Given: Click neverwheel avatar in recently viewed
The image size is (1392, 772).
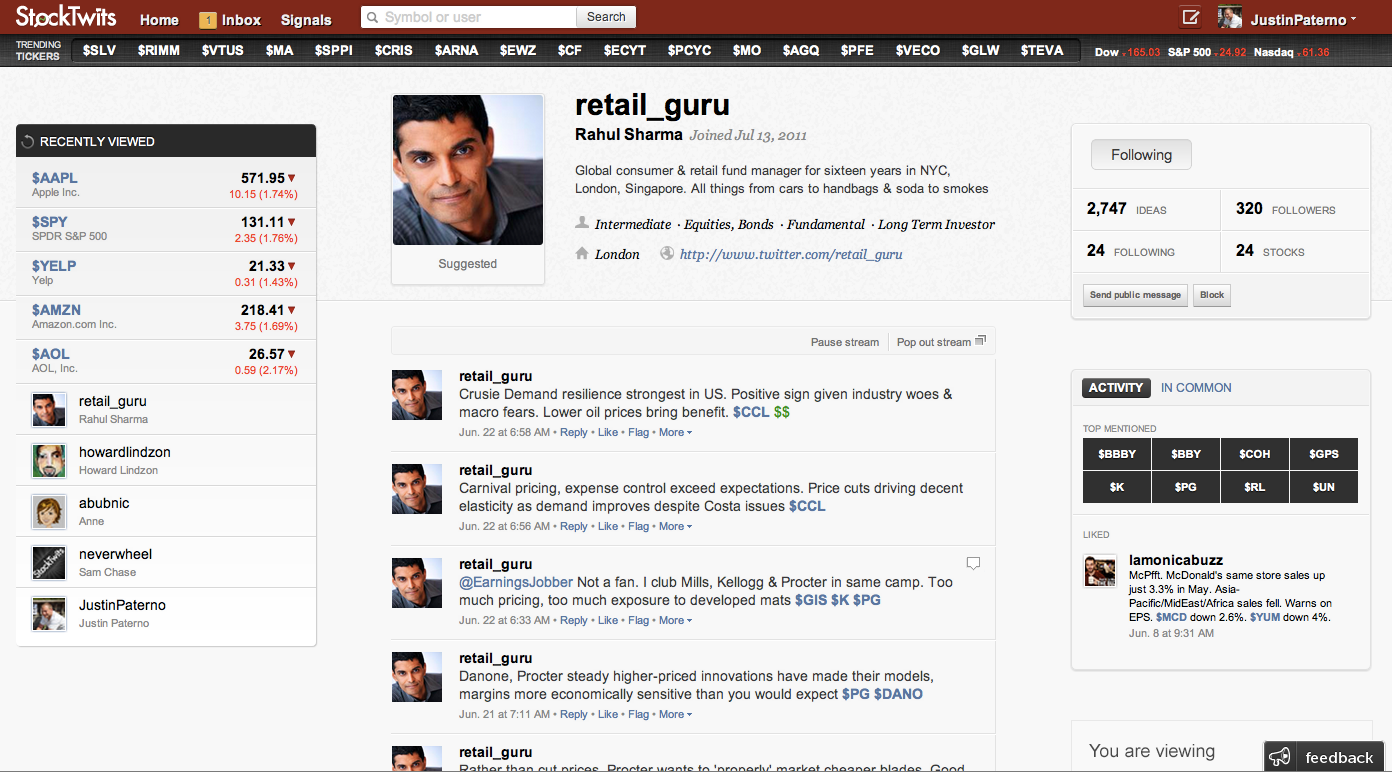Looking at the screenshot, I should (x=49, y=562).
